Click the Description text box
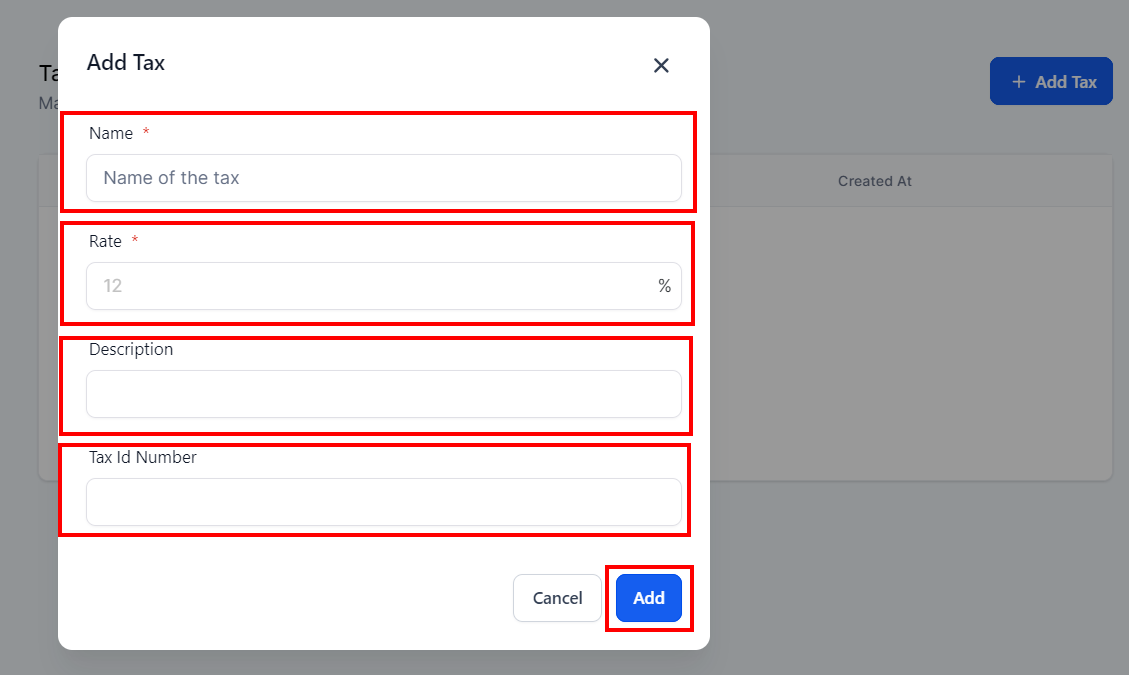Viewport: 1129px width, 675px height. [x=384, y=394]
